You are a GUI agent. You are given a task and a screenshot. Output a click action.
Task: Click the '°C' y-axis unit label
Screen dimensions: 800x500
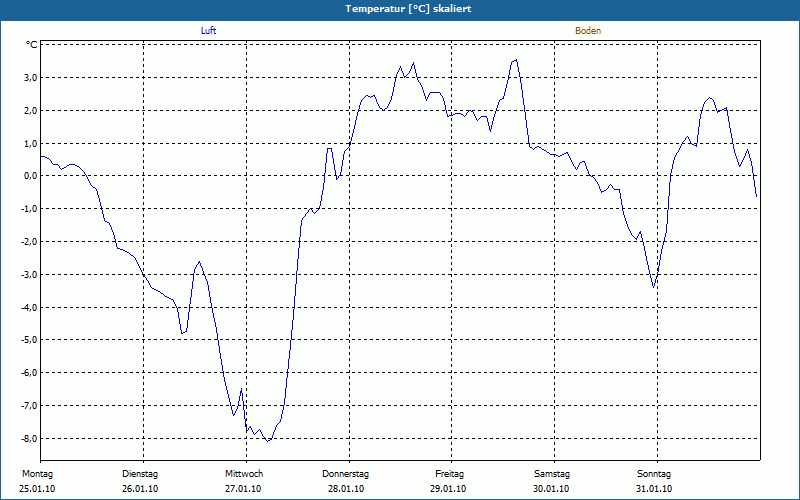pyautogui.click(x=32, y=45)
